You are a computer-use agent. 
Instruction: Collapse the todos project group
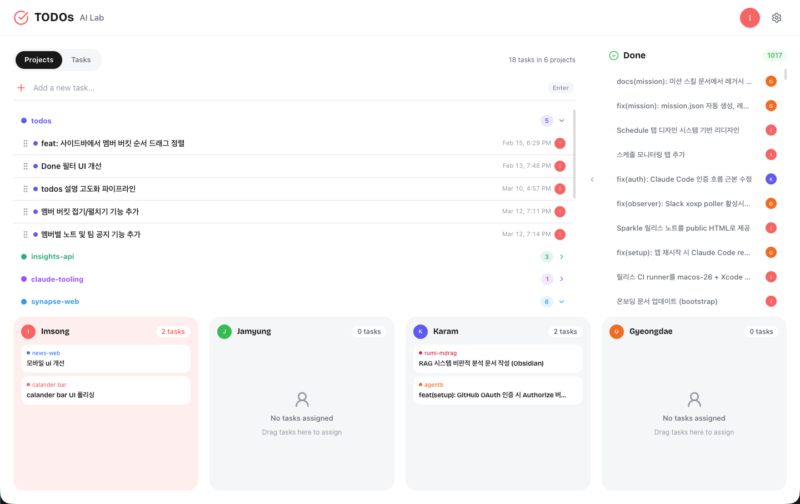pyautogui.click(x=561, y=120)
